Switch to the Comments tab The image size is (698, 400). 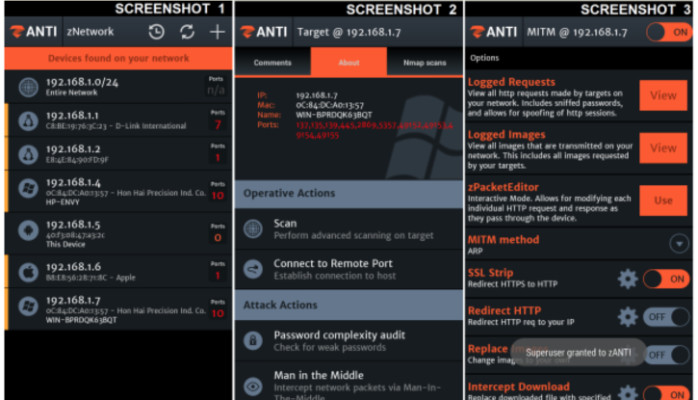272,63
